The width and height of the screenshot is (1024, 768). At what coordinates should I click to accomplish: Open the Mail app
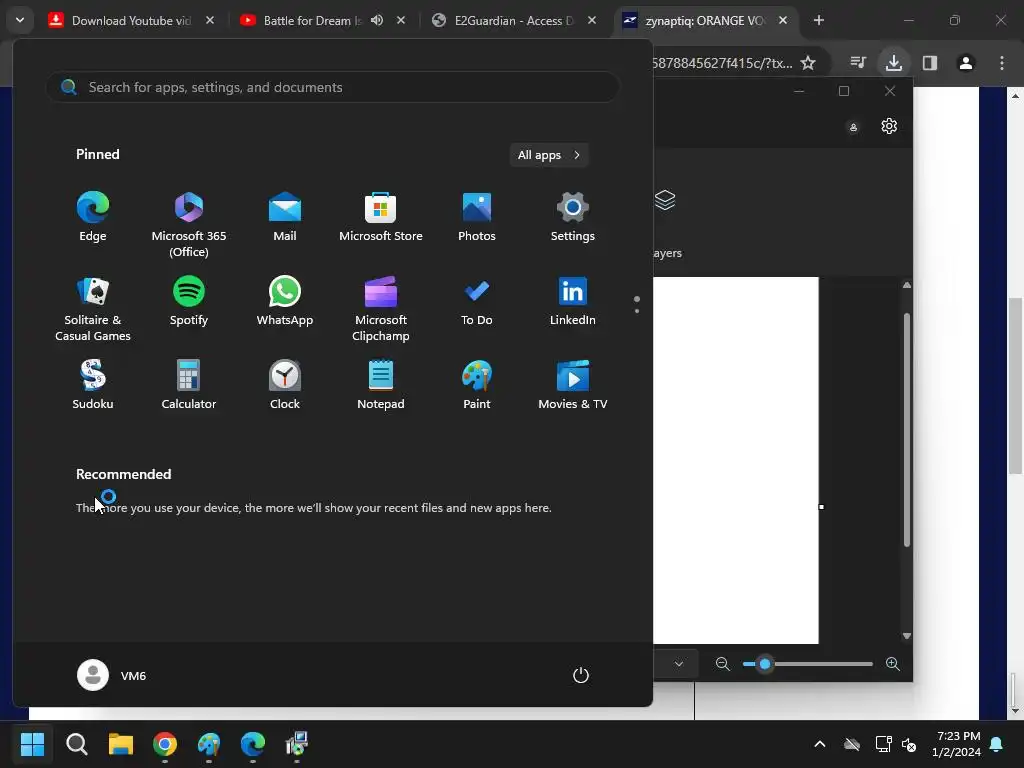pos(285,217)
